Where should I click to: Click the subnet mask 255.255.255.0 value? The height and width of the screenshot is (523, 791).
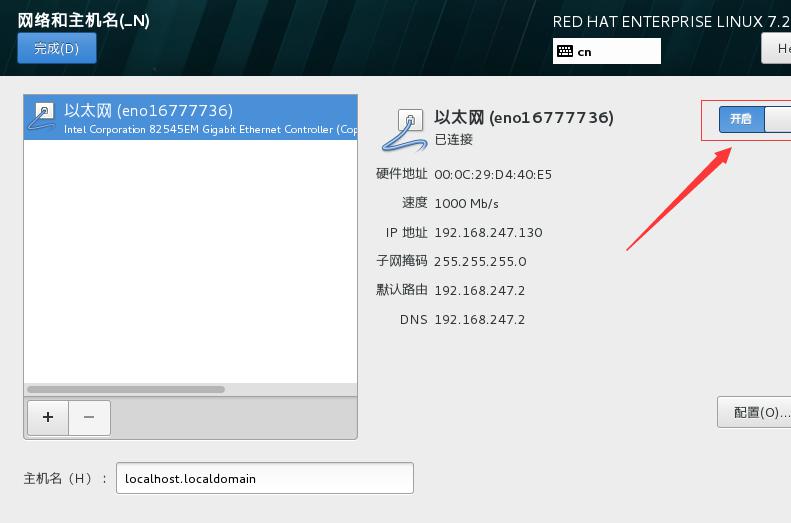[480, 261]
